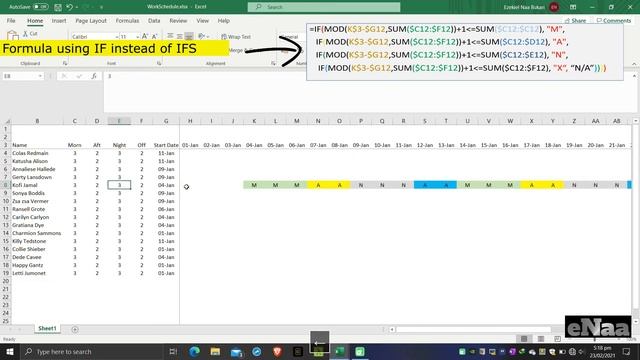Open the Windows Start menu

(9, 351)
